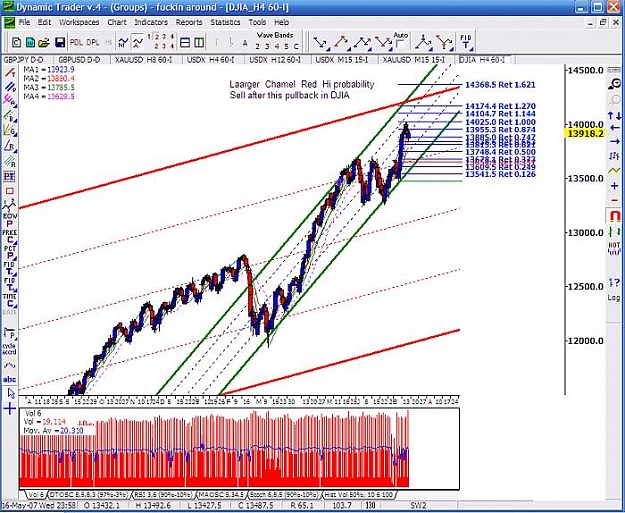Pick the red rectangle drawing tool
The image size is (625, 513).
tap(10, 191)
